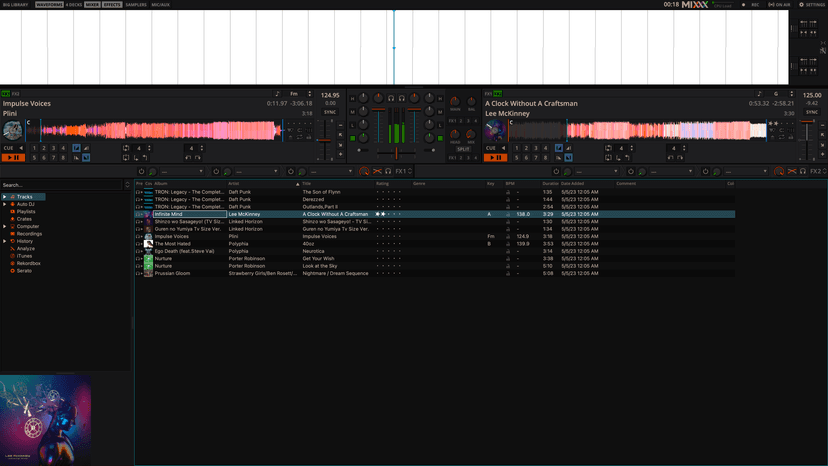The width and height of the screenshot is (828, 466).
Task: Toggle the headphone cue icon in mixer
Action: (391, 98)
